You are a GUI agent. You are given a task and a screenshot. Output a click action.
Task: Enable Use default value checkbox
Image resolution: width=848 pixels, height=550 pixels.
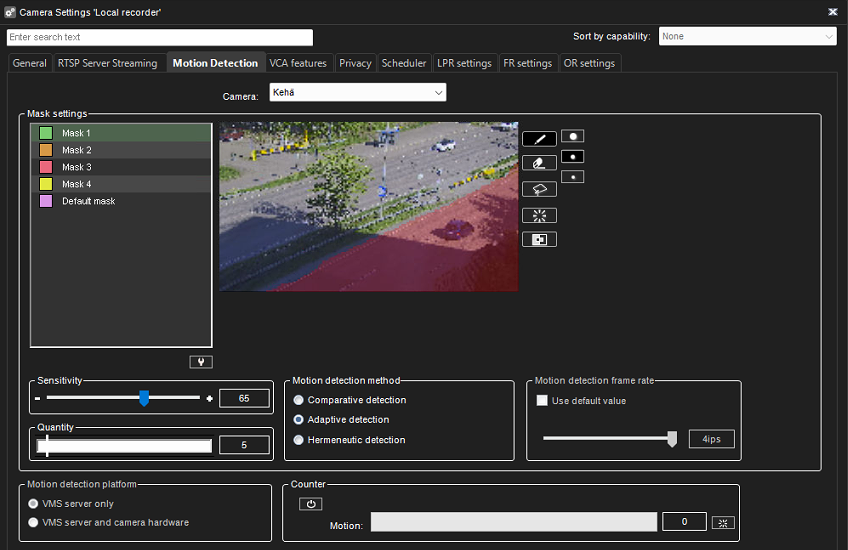coord(542,400)
